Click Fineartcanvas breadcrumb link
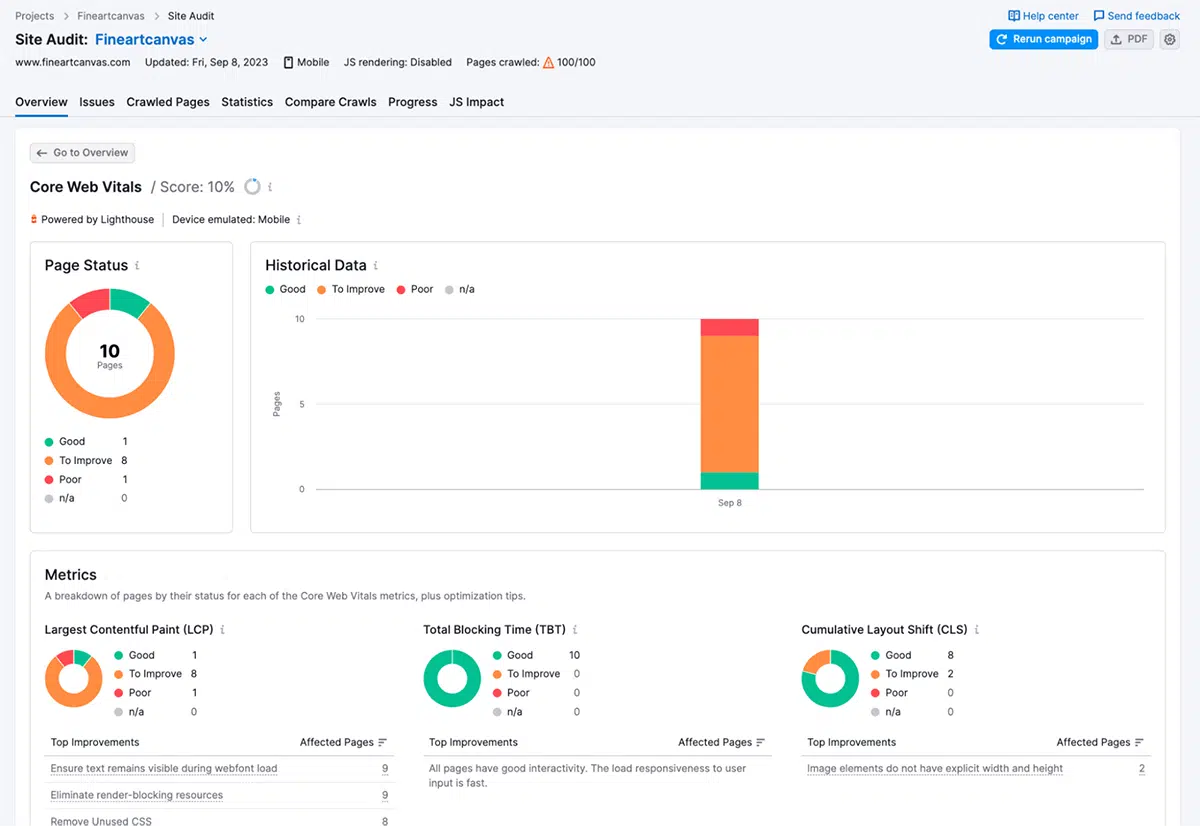 click(x=111, y=16)
